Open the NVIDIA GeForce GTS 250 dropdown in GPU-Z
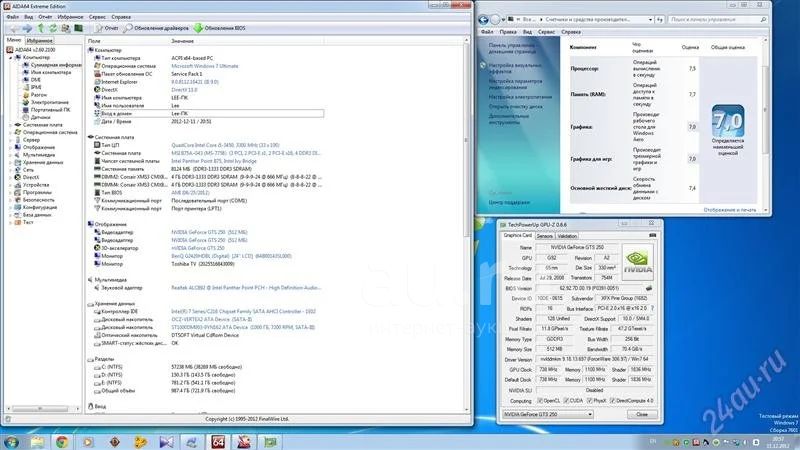The width and height of the screenshot is (800, 450). click(x=548, y=414)
